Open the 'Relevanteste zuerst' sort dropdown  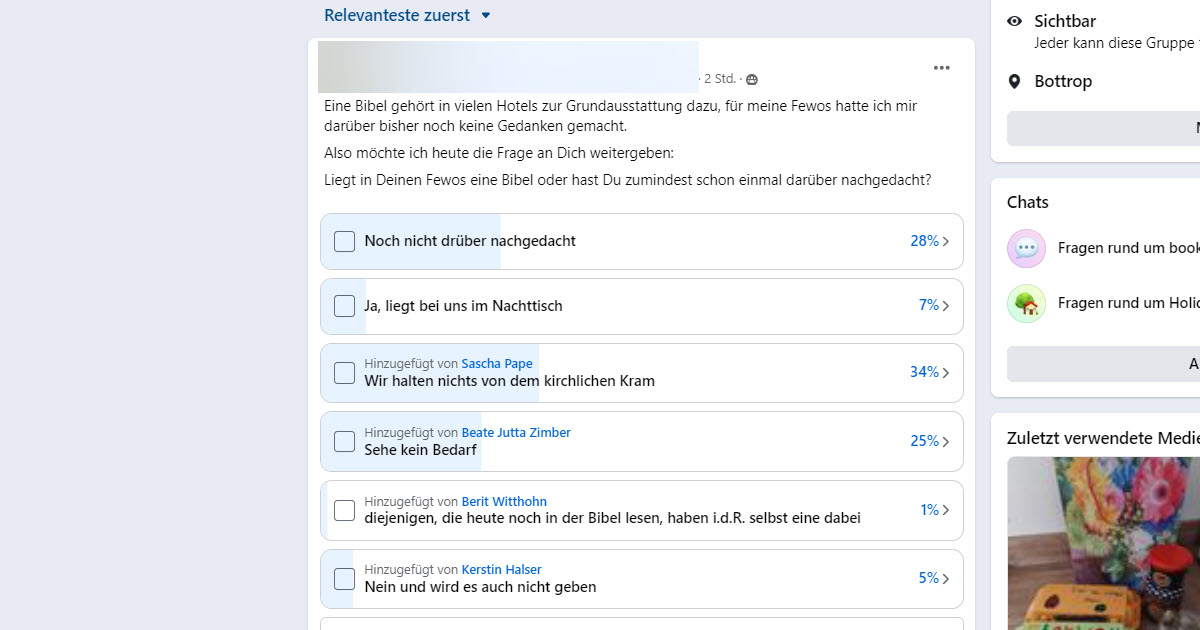coord(407,15)
